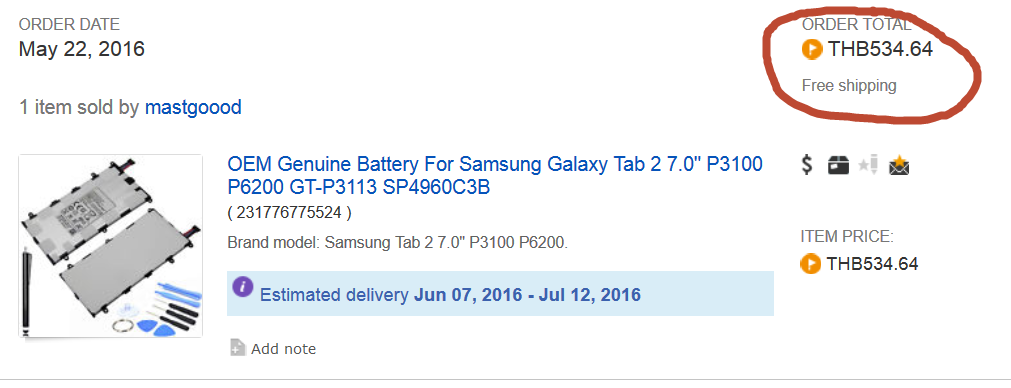Viewport: 1011px width, 388px height.
Task: Click the orange icon beside Order Total amount
Action: (x=812, y=49)
